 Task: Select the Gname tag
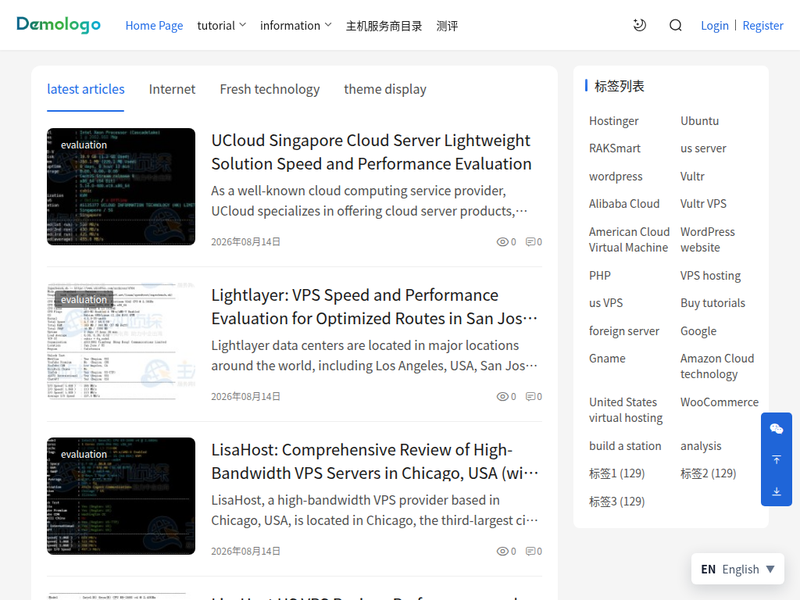click(607, 359)
